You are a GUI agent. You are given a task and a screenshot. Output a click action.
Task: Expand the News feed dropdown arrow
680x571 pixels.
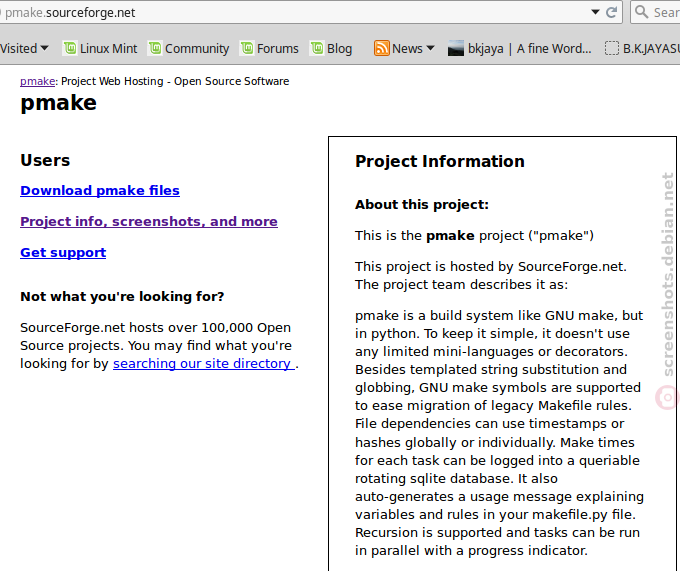[430, 48]
